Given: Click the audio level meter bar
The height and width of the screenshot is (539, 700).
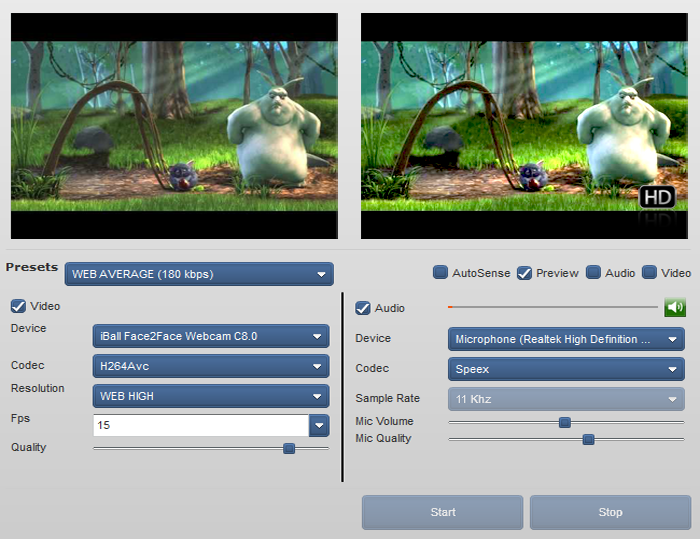Looking at the screenshot, I should [x=553, y=307].
